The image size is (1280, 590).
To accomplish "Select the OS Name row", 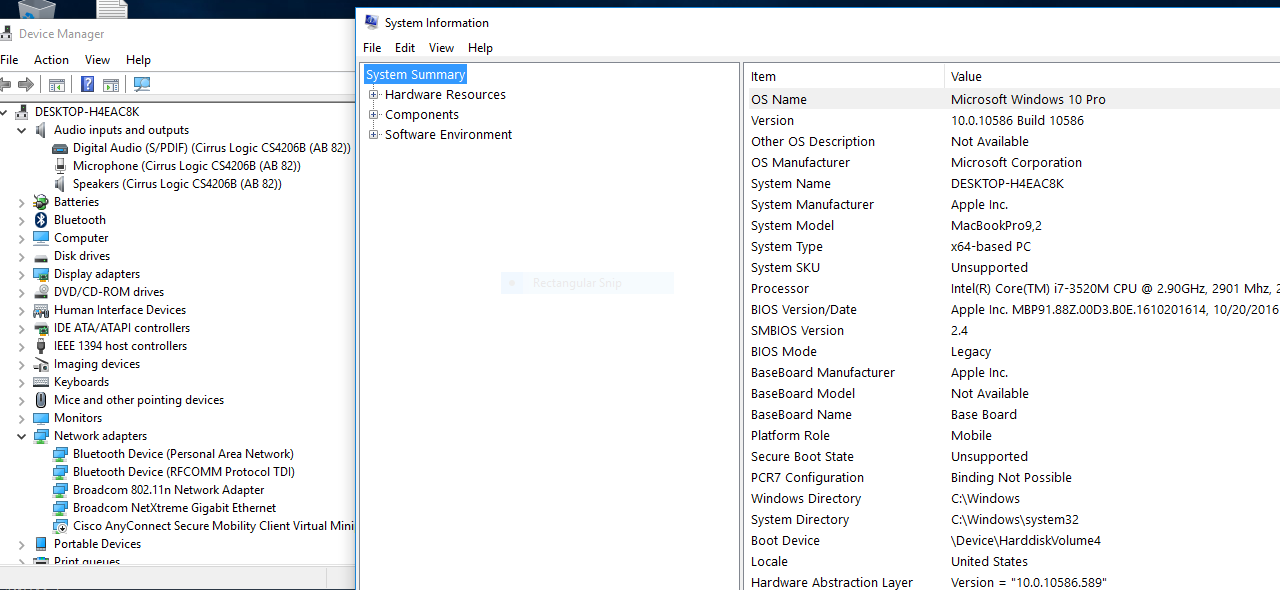I will [1012, 99].
